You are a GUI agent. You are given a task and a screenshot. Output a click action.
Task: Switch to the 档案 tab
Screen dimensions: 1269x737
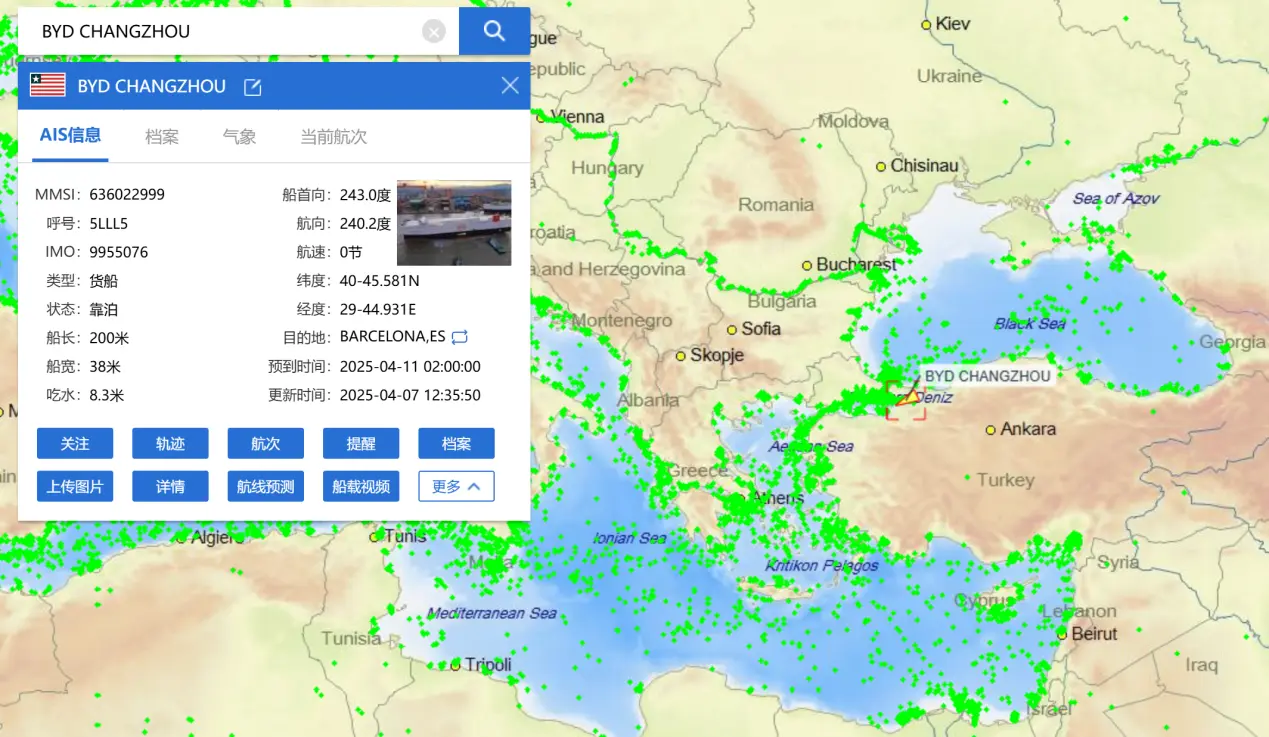click(162, 137)
